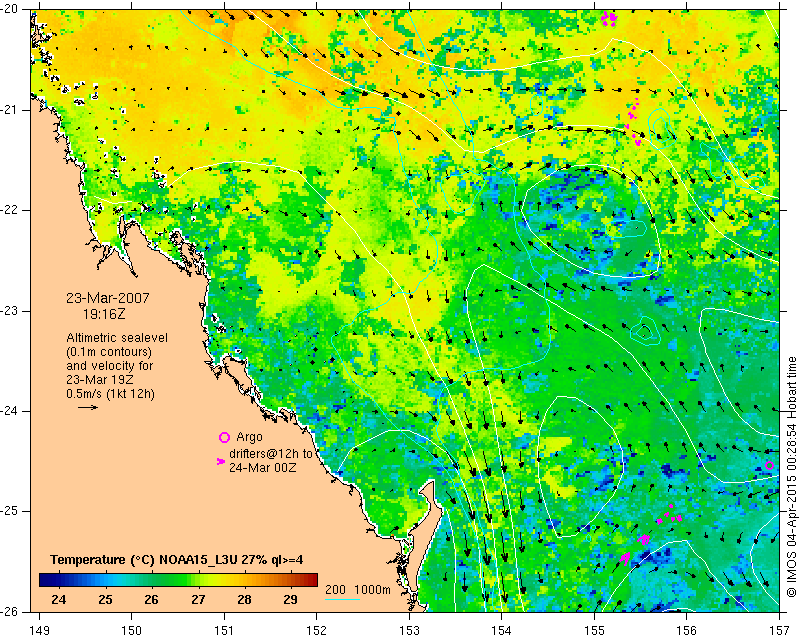Click the -20 latitude axis label

pyautogui.click(x=10, y=9)
